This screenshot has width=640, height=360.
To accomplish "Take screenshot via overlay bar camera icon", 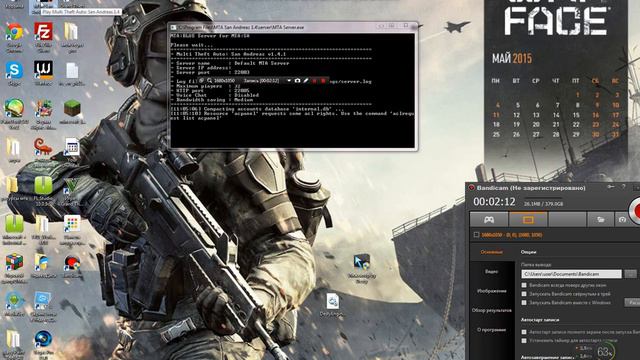I will click(297, 81).
